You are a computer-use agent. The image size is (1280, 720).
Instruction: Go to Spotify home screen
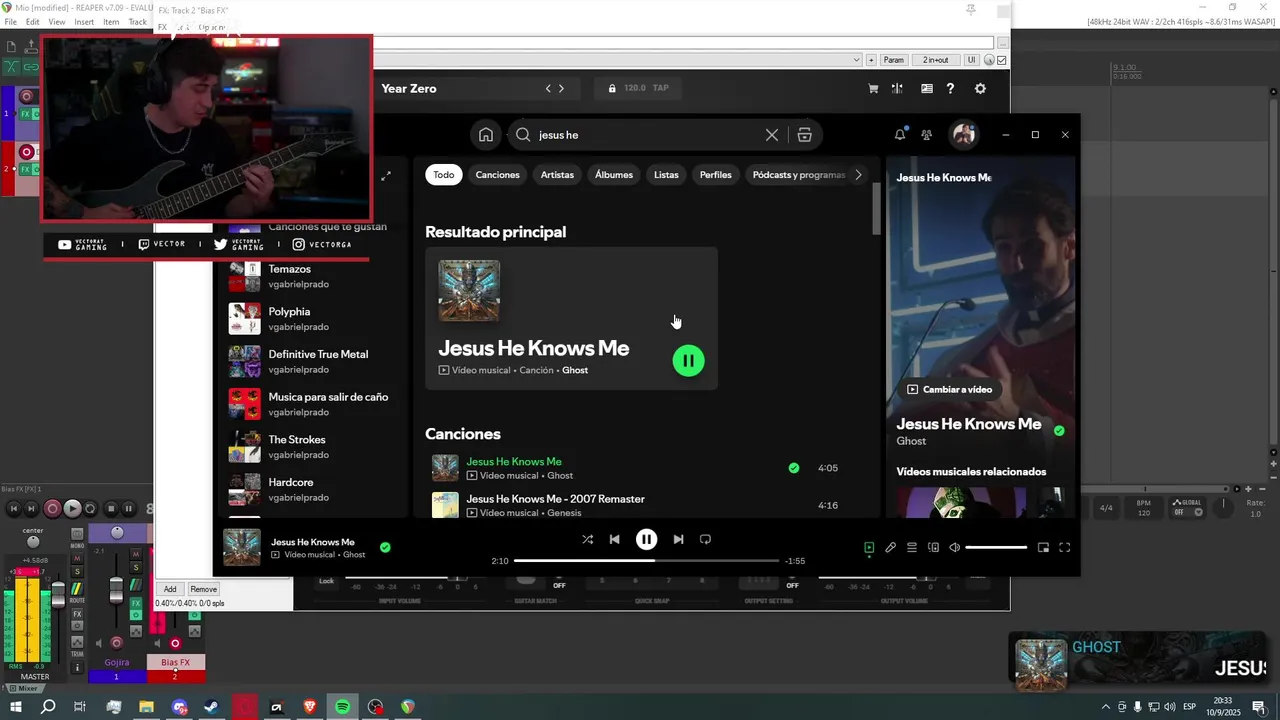click(x=486, y=135)
